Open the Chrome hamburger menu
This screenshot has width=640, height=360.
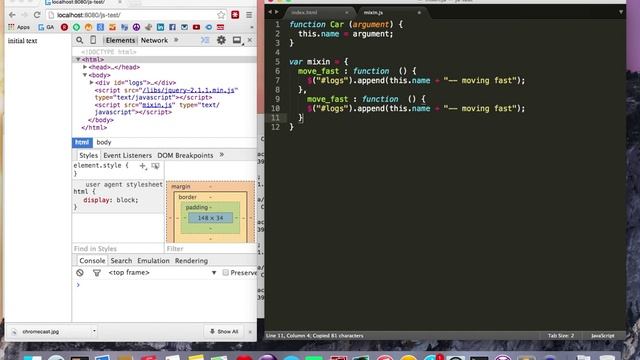pos(249,15)
